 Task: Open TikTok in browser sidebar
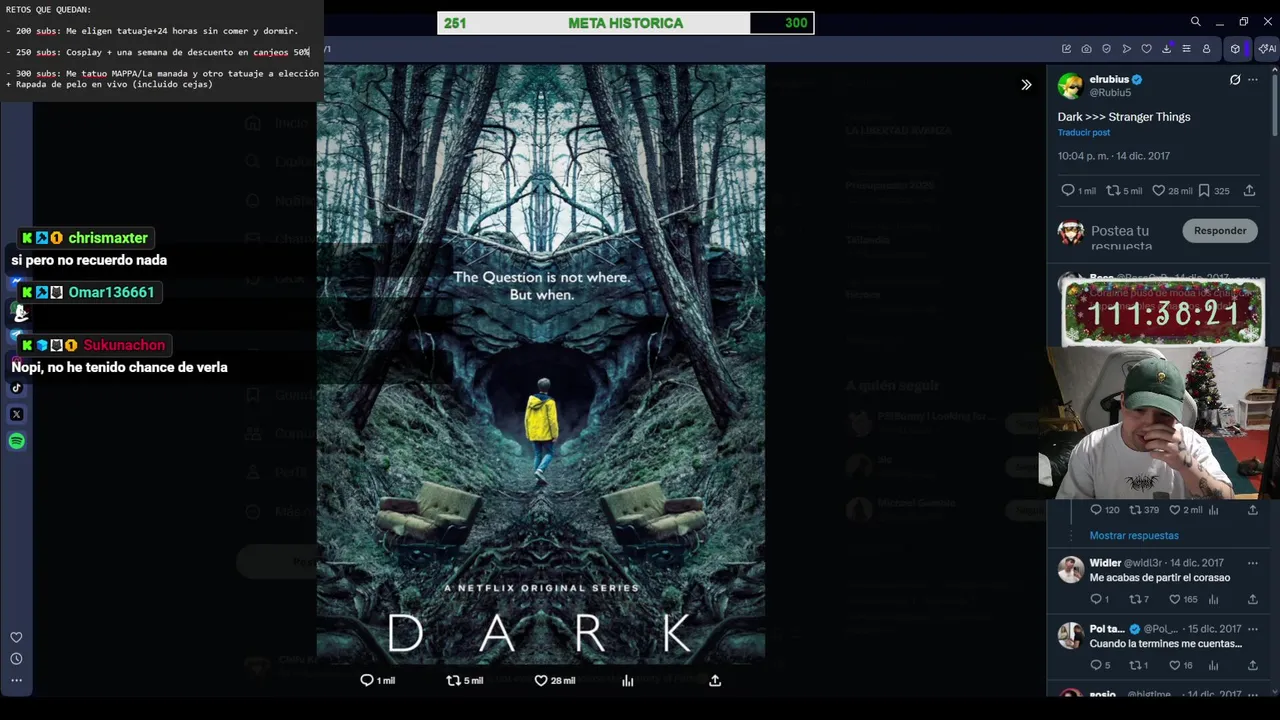tap(16, 388)
